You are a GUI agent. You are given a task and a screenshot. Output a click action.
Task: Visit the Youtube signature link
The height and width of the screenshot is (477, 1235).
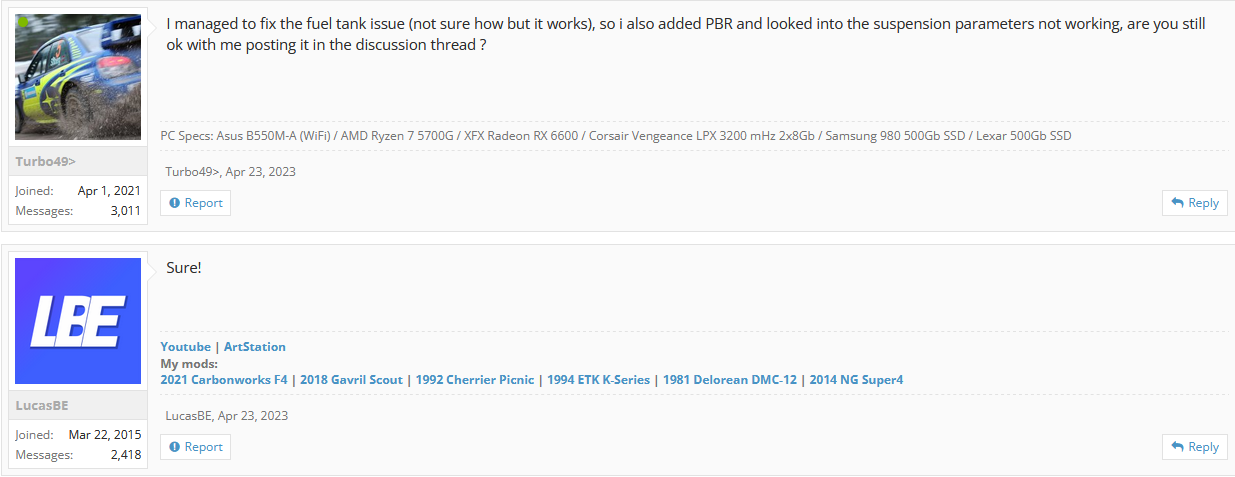coord(185,347)
